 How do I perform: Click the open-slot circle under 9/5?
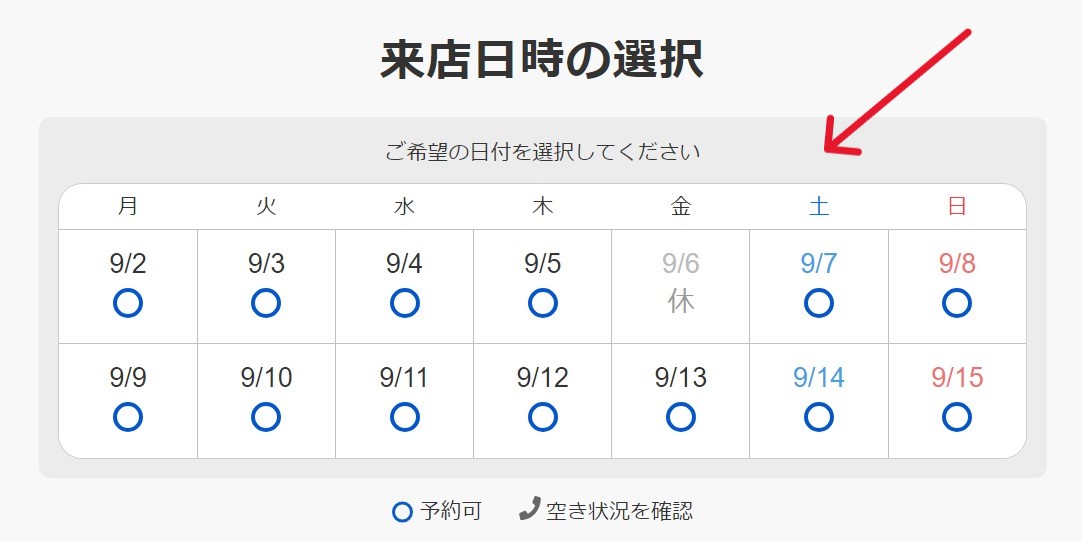(542, 302)
